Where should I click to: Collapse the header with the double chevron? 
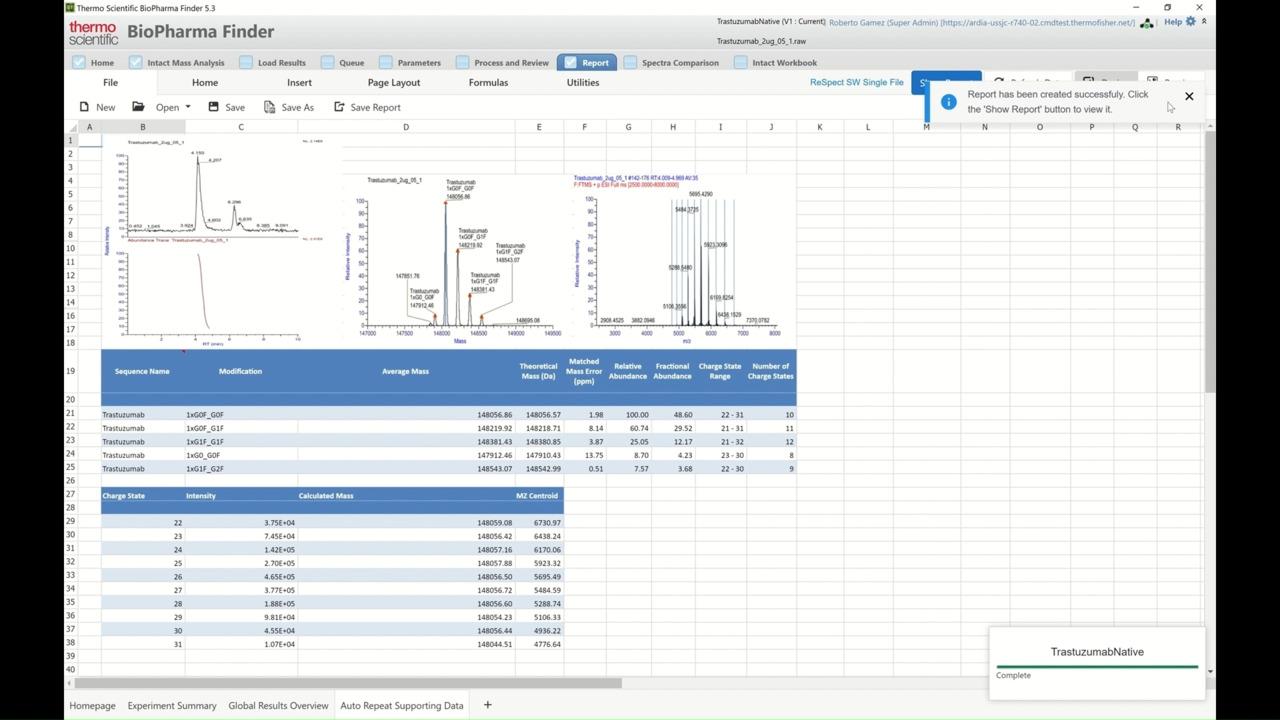pyautogui.click(x=1204, y=21)
